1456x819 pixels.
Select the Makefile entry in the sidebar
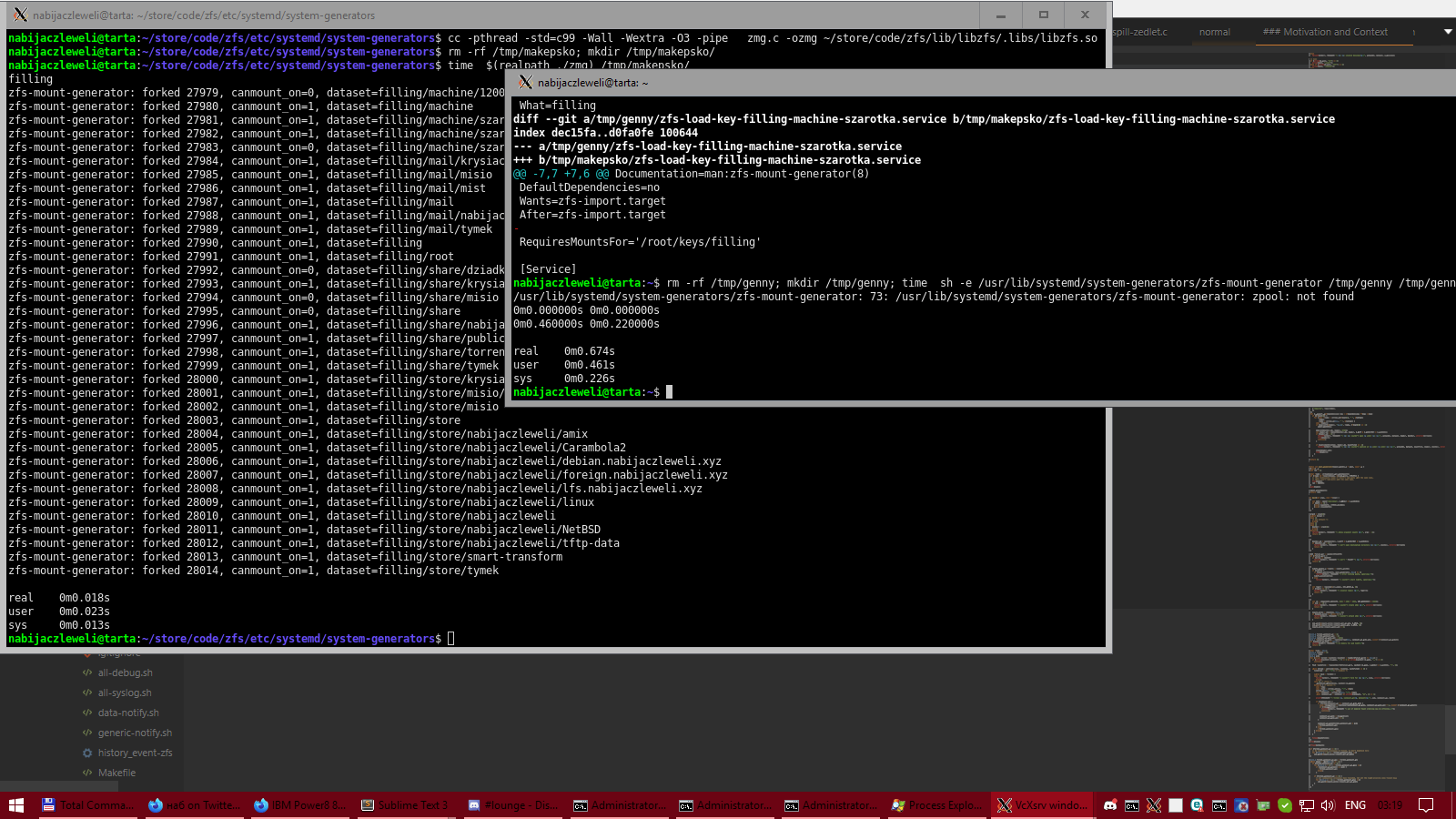pos(116,773)
